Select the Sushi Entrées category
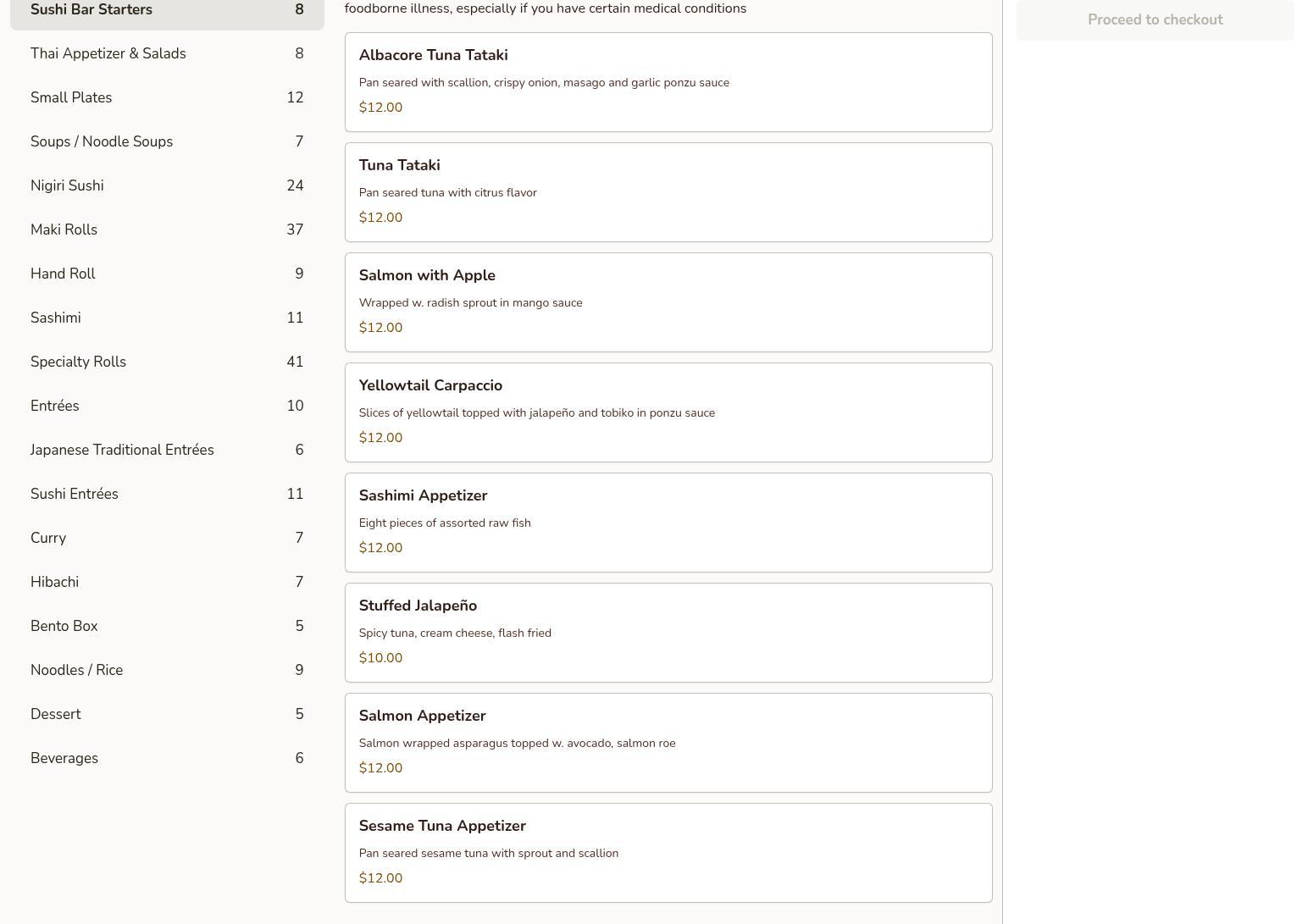The image size is (1308, 924). pyautogui.click(x=167, y=494)
